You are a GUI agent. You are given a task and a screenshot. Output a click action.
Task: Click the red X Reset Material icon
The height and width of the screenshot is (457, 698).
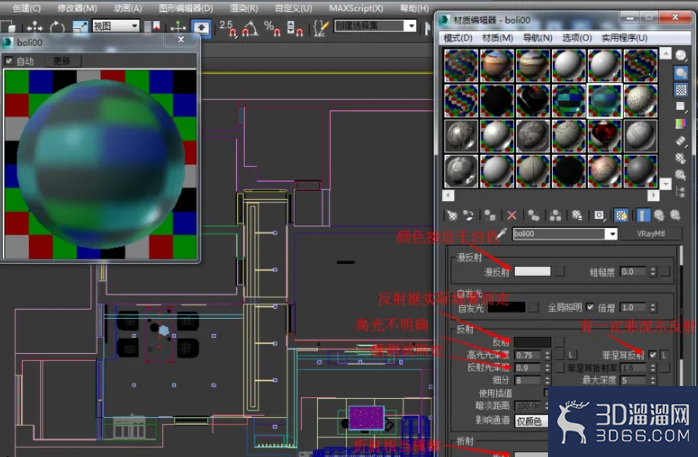pyautogui.click(x=512, y=216)
